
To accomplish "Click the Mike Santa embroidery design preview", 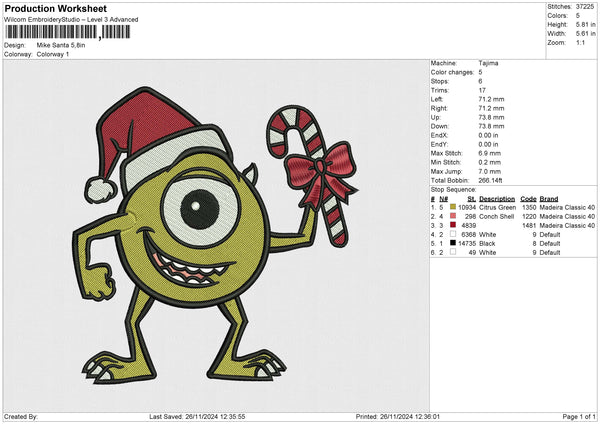I will [x=215, y=234].
